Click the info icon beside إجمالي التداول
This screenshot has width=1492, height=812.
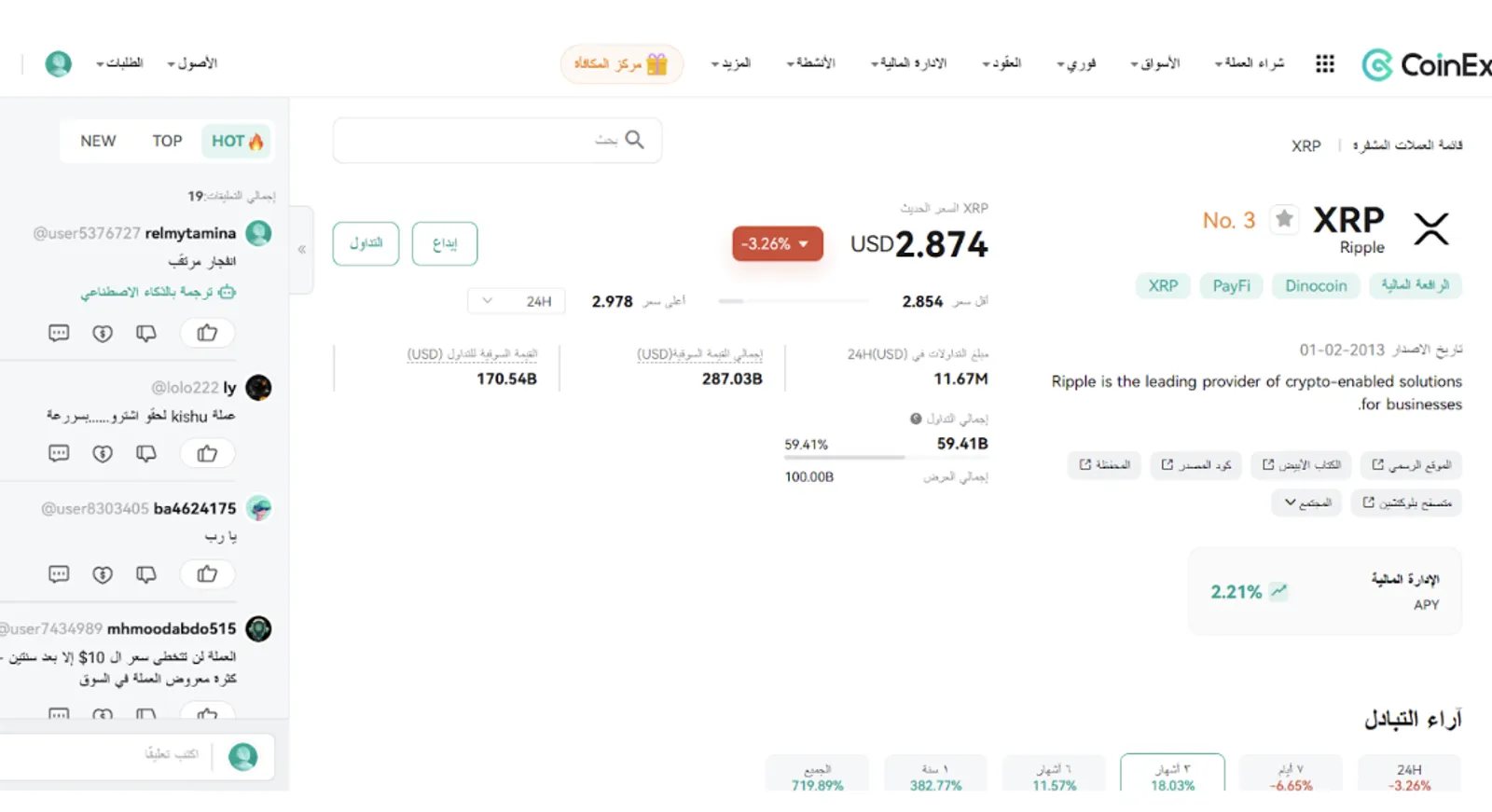916,419
